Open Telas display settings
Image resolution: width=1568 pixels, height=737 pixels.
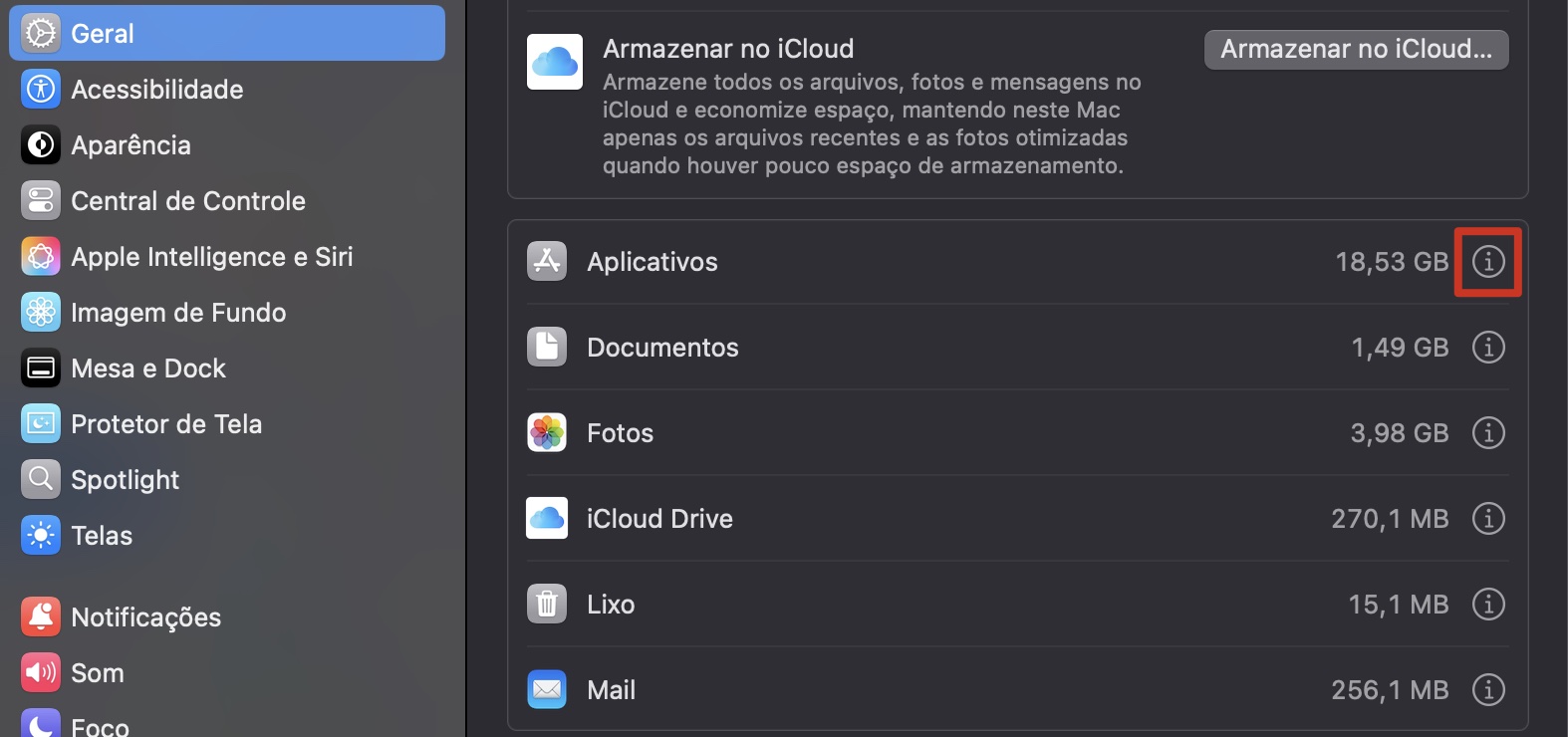coord(227,535)
